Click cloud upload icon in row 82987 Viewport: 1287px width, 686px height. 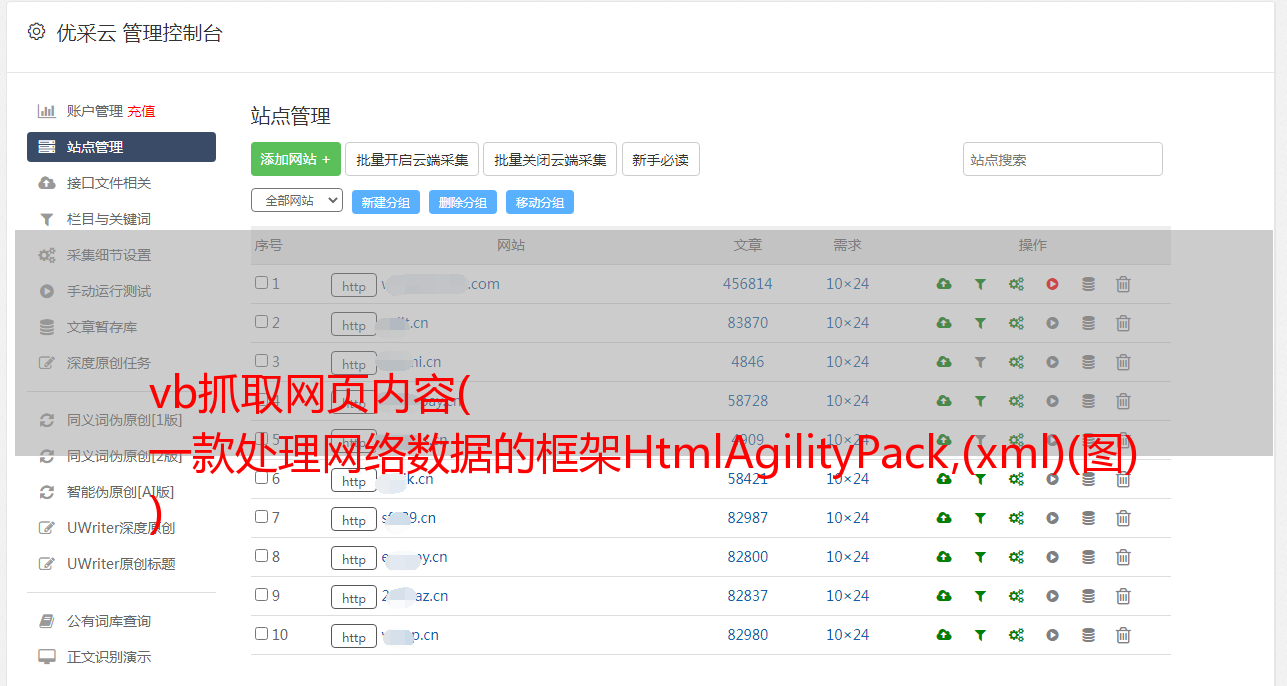click(944, 518)
